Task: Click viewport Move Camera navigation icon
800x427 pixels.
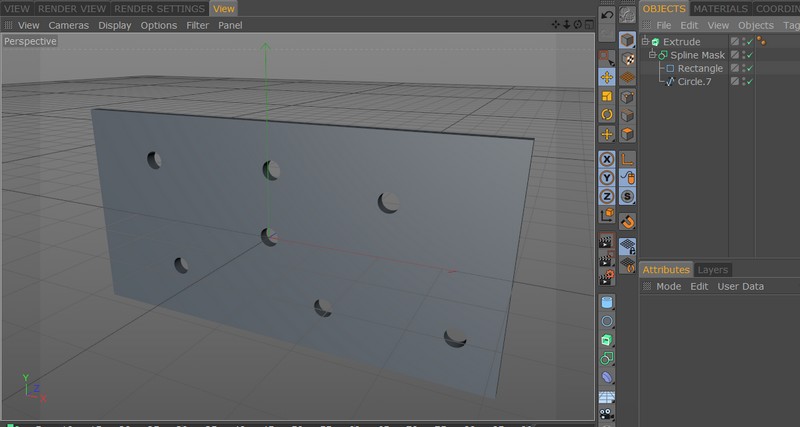Action: click(556, 24)
